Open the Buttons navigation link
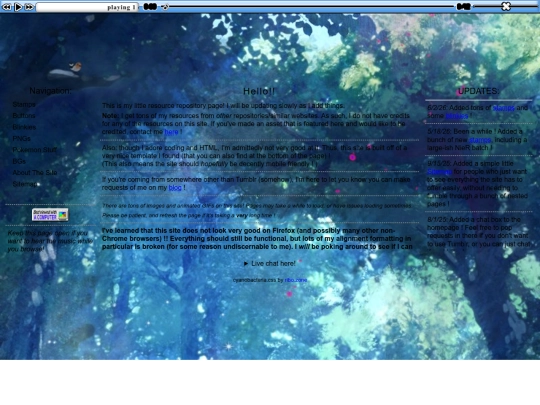 (x=24, y=116)
